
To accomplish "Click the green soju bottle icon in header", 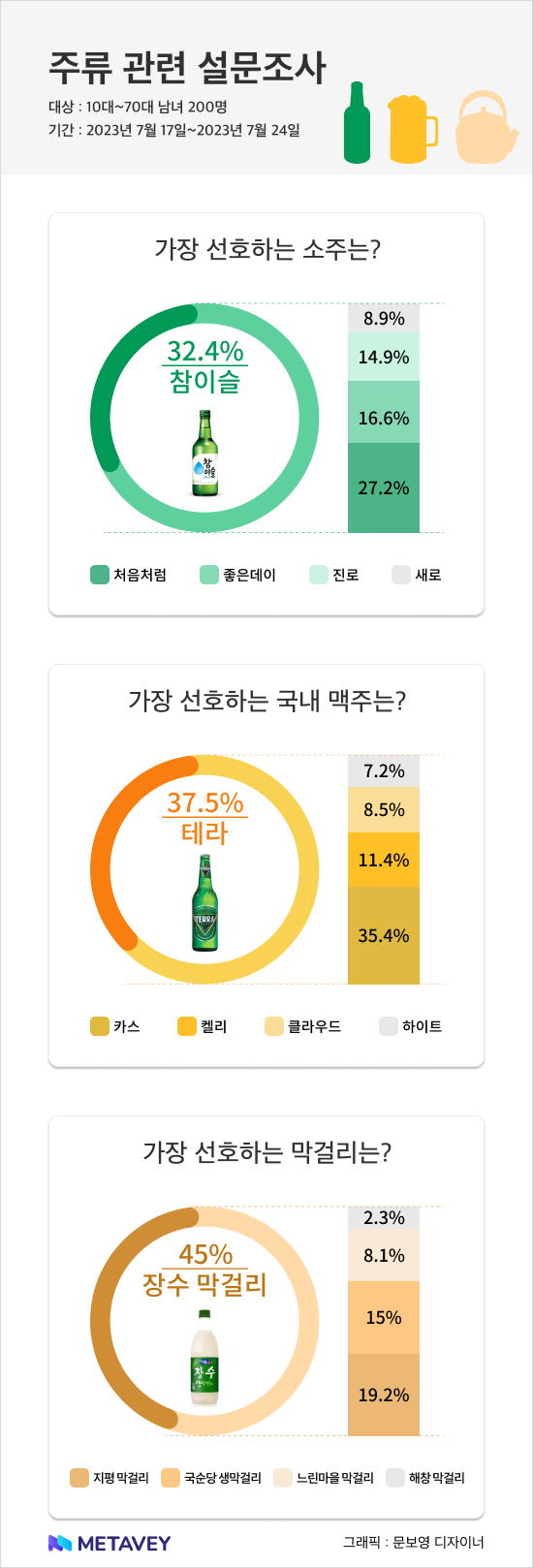I will tap(357, 122).
